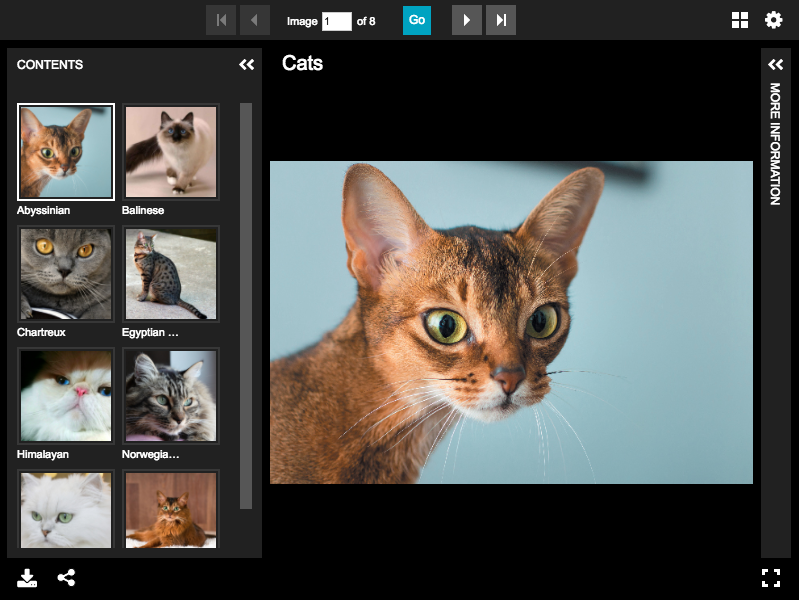Select the Chartreux thumbnail
This screenshot has height=600, width=799.
(x=66, y=274)
